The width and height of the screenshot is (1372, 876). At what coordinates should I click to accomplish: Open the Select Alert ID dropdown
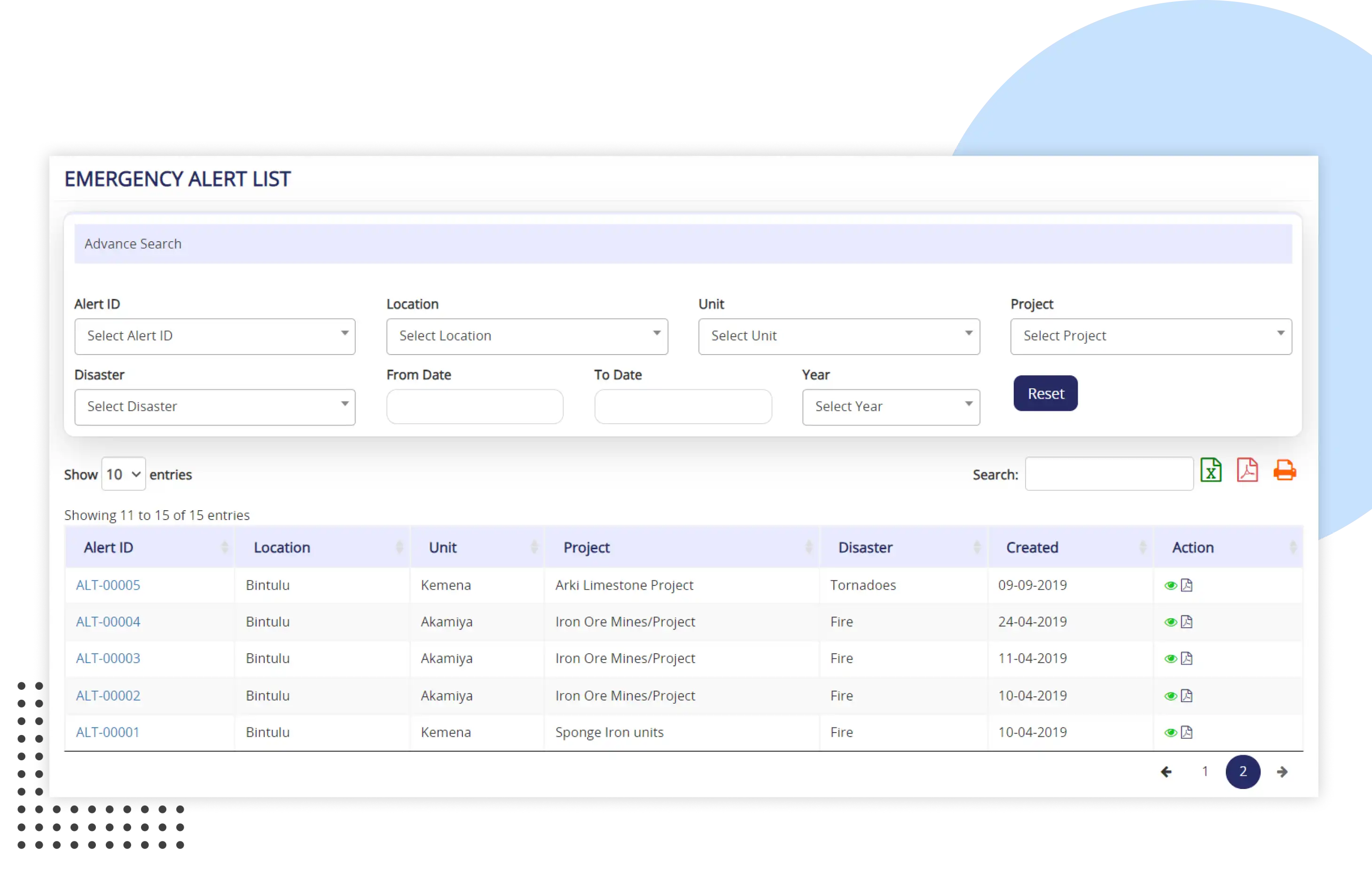pyautogui.click(x=215, y=336)
